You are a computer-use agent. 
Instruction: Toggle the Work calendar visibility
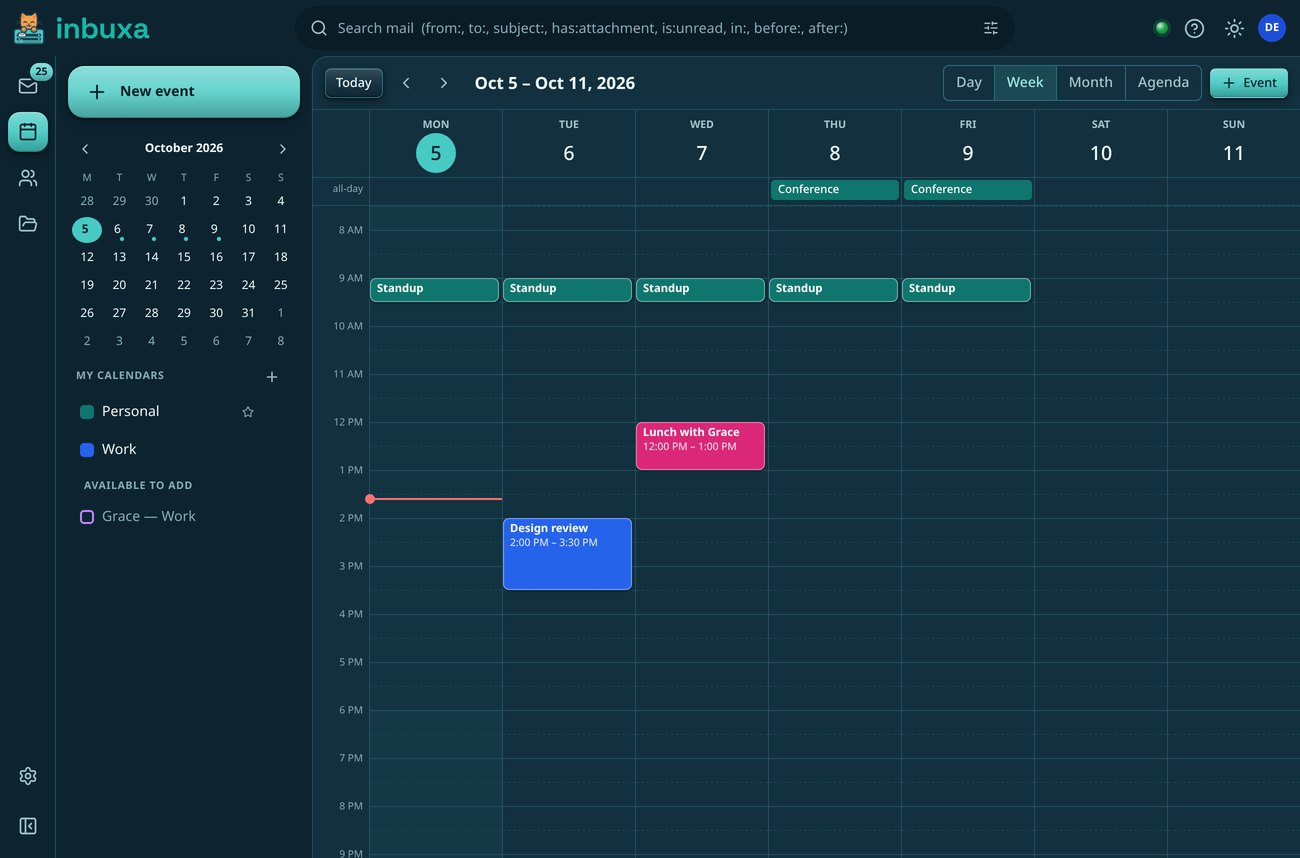click(x=87, y=450)
